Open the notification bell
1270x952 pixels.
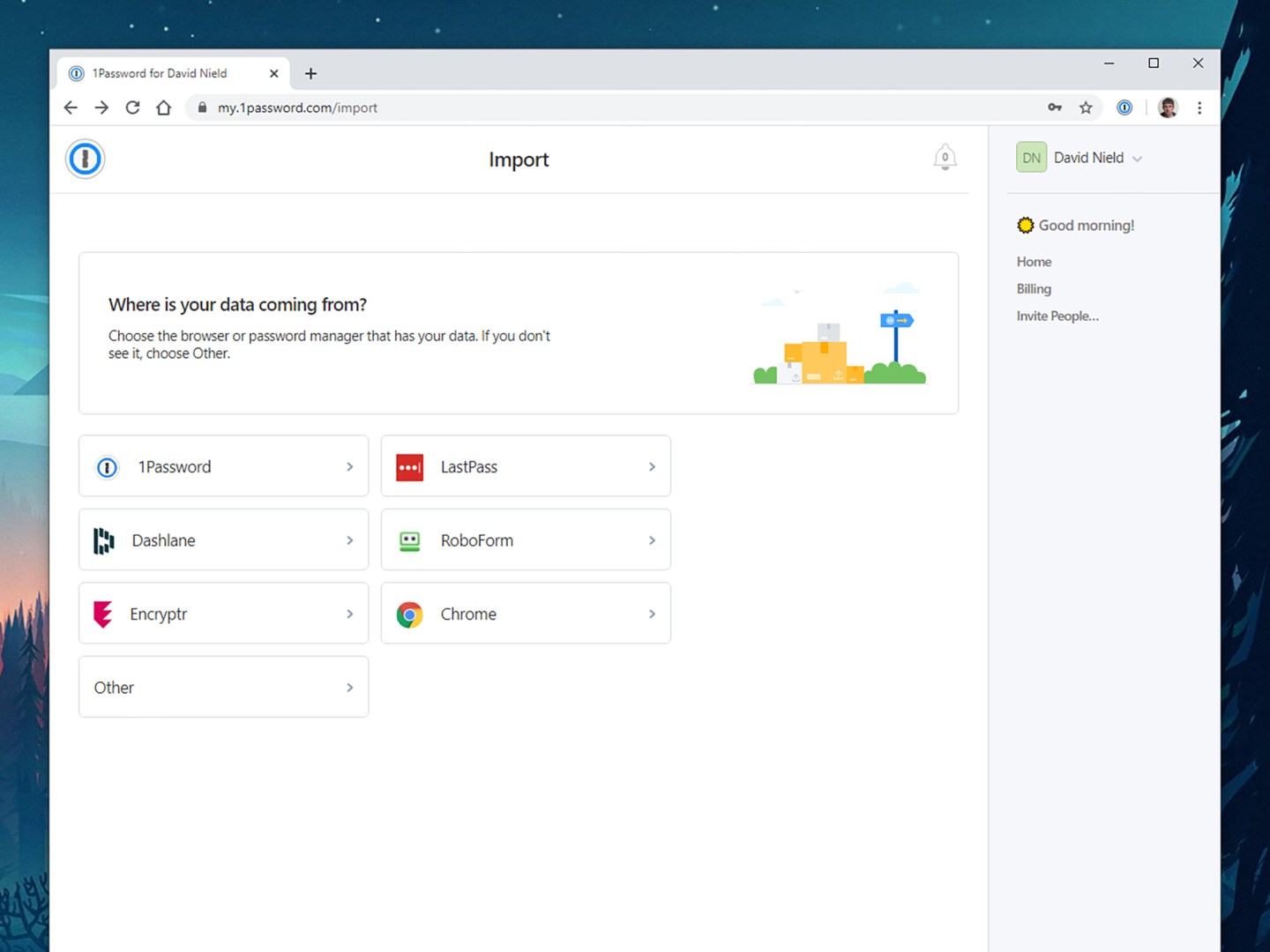click(x=945, y=157)
